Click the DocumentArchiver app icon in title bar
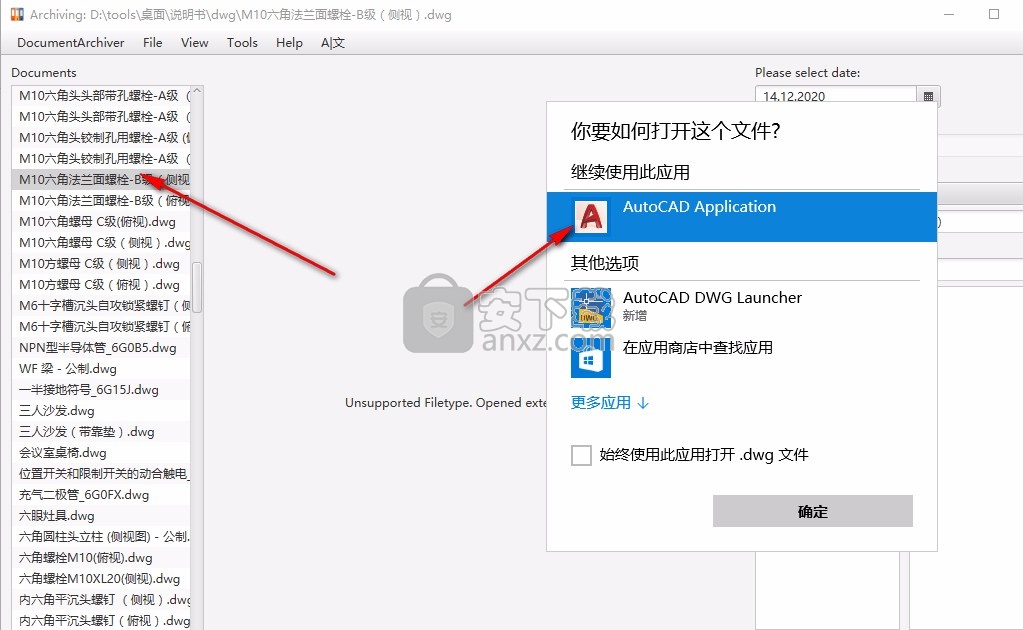The height and width of the screenshot is (630, 1023). click(x=17, y=14)
